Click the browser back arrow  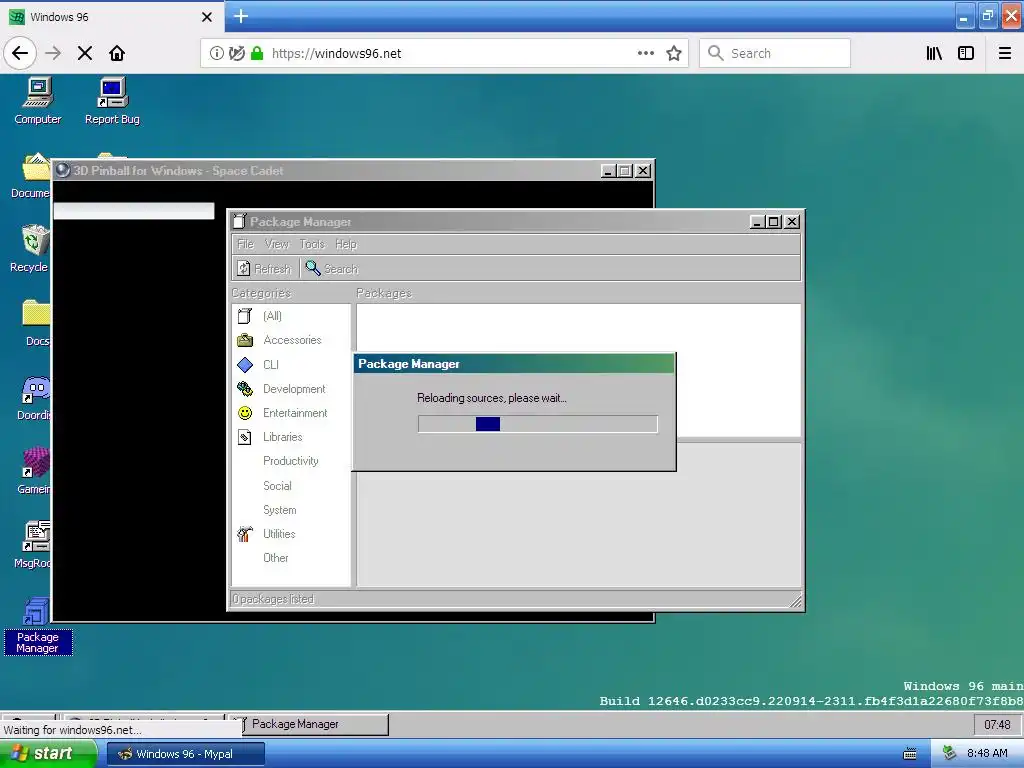[20, 53]
